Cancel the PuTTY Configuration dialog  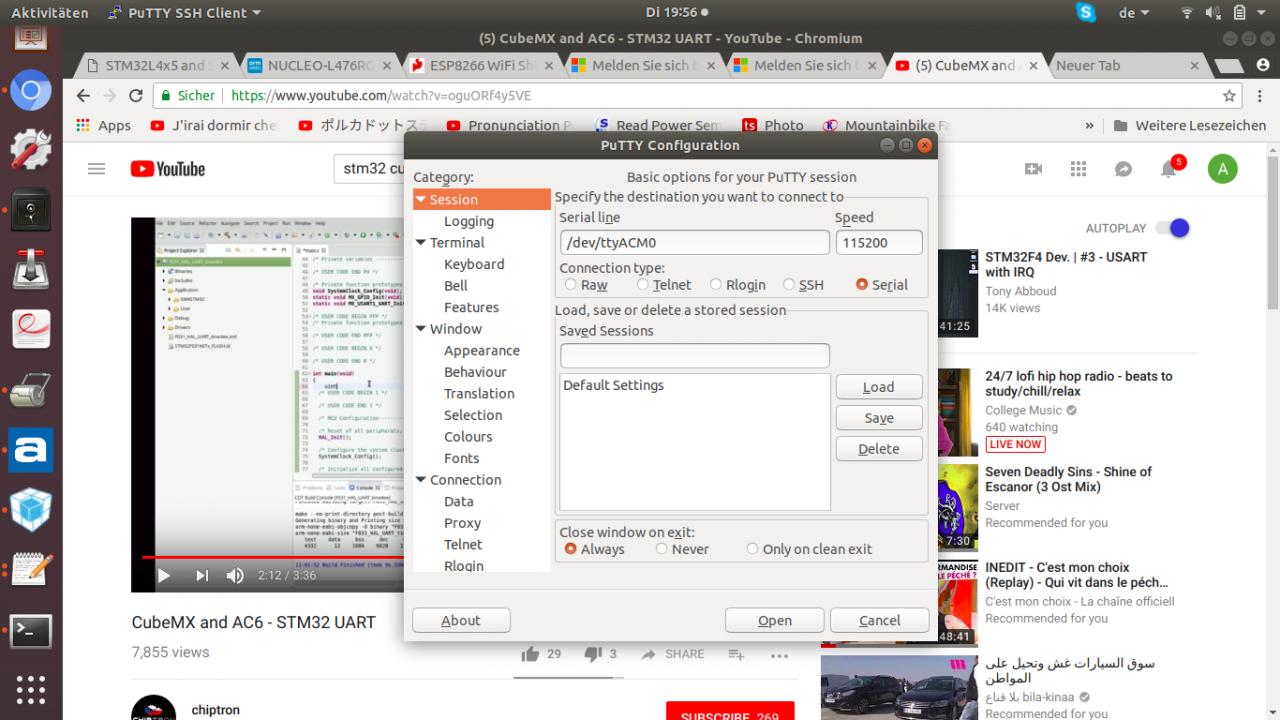point(879,621)
